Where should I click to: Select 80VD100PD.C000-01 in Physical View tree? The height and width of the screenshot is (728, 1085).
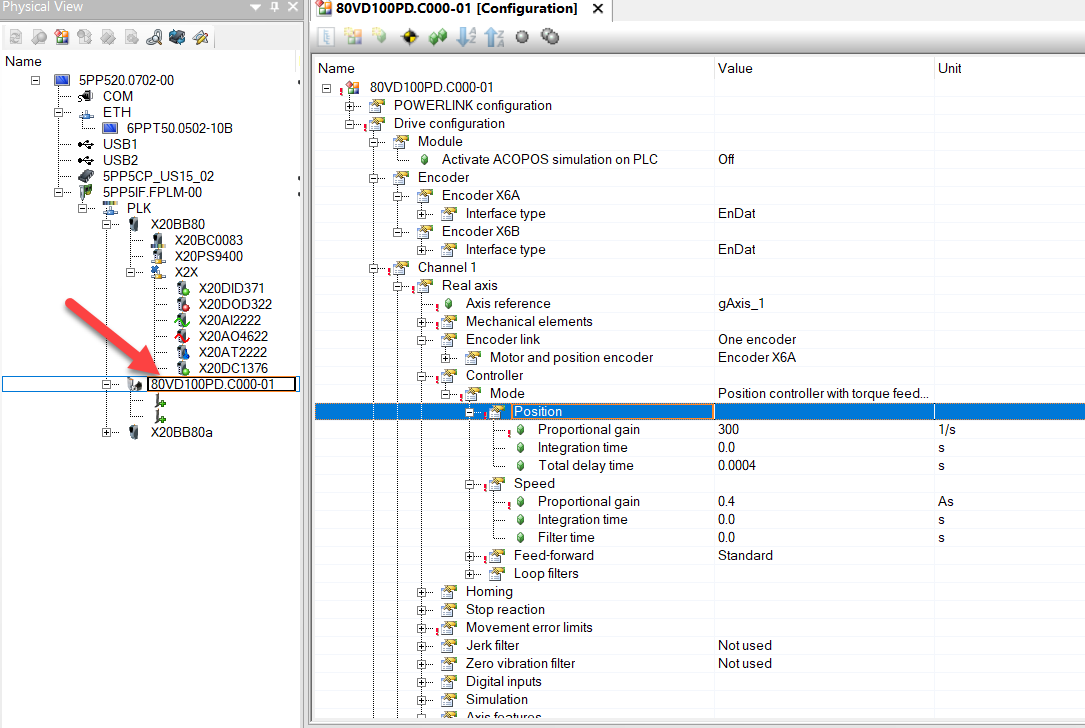[x=212, y=384]
